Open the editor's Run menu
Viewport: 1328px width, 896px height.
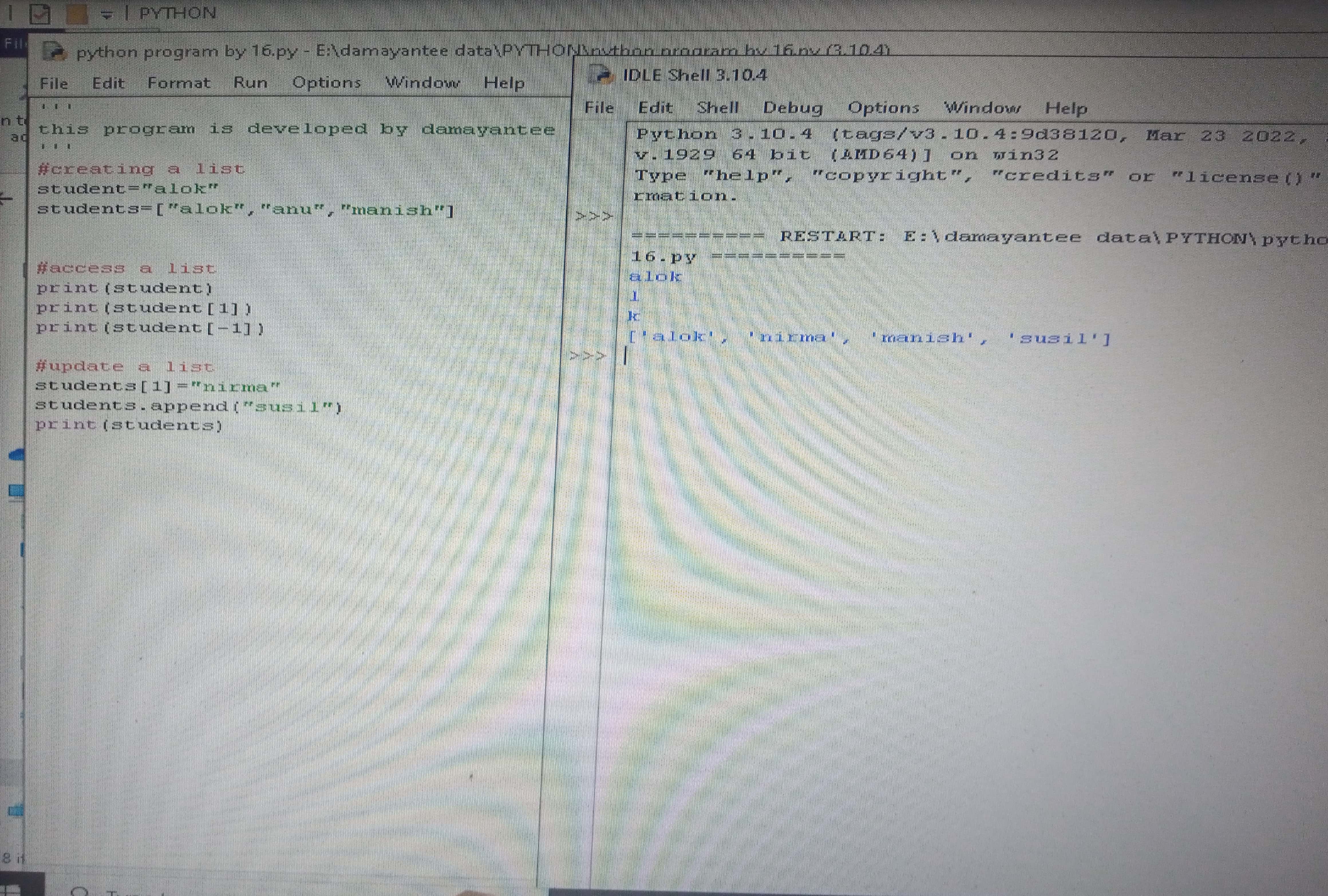250,83
